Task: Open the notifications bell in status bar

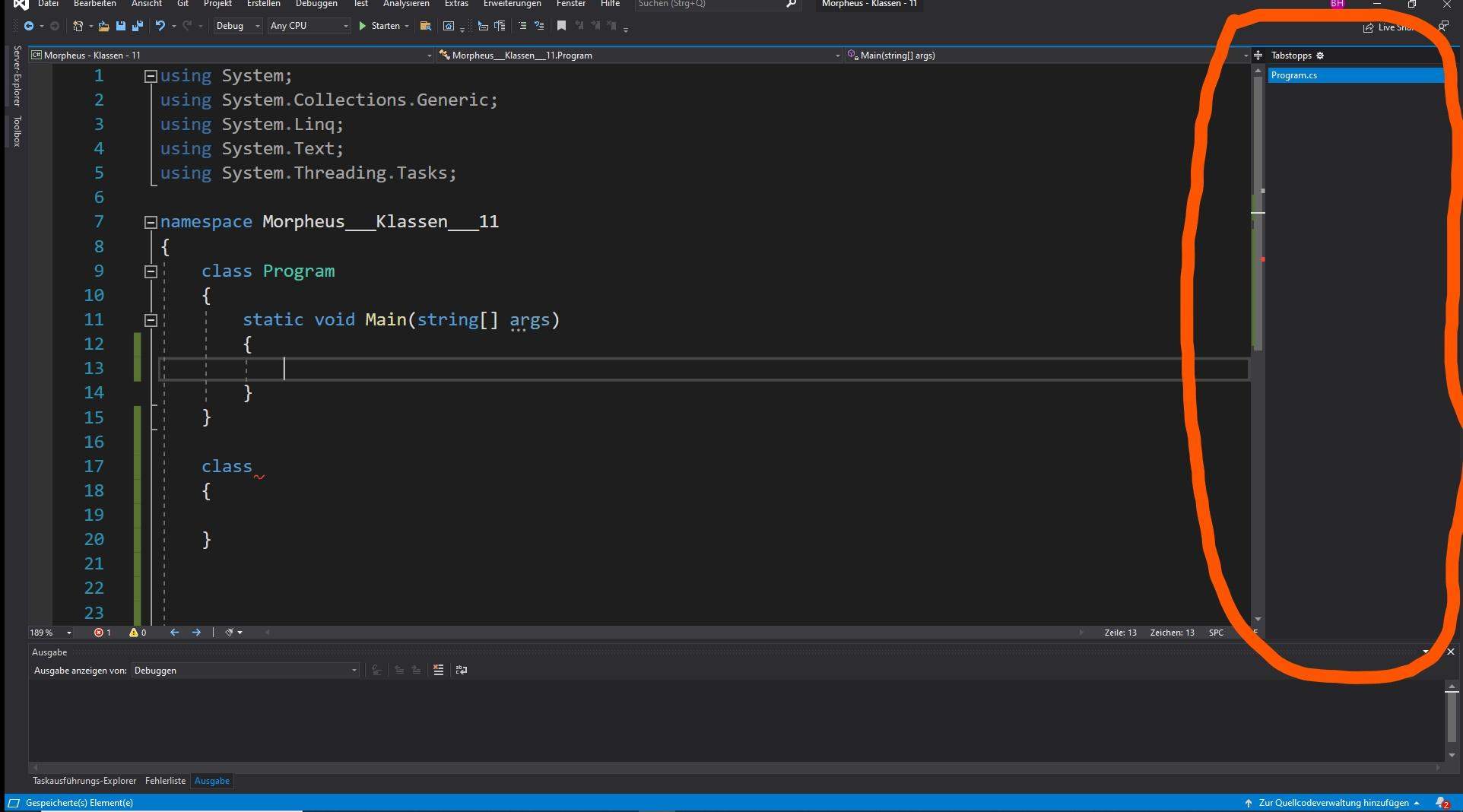Action: click(x=1442, y=803)
